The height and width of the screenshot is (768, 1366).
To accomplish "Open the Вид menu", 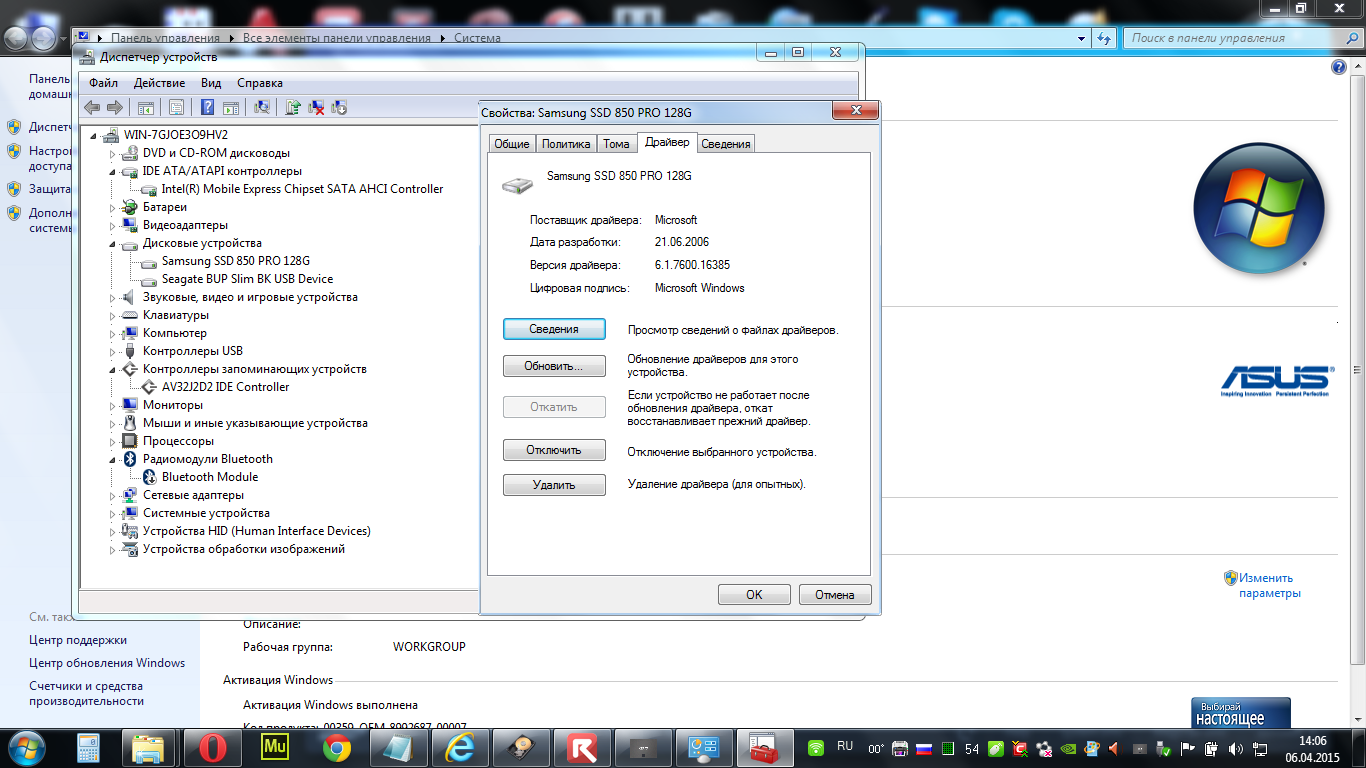I will point(211,83).
